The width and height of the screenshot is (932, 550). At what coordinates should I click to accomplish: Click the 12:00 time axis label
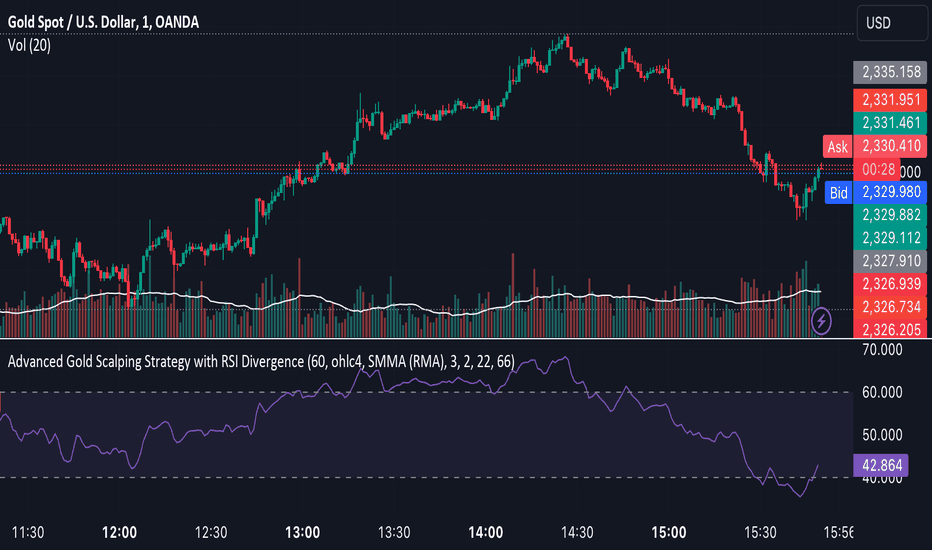[119, 532]
